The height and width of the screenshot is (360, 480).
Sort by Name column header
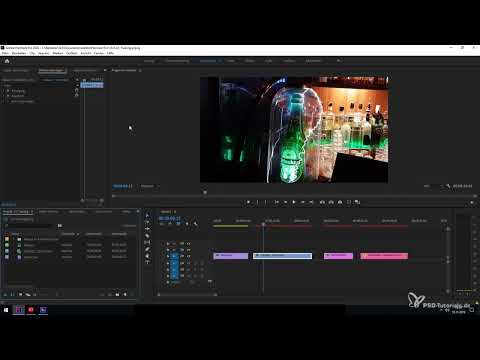coord(16,234)
